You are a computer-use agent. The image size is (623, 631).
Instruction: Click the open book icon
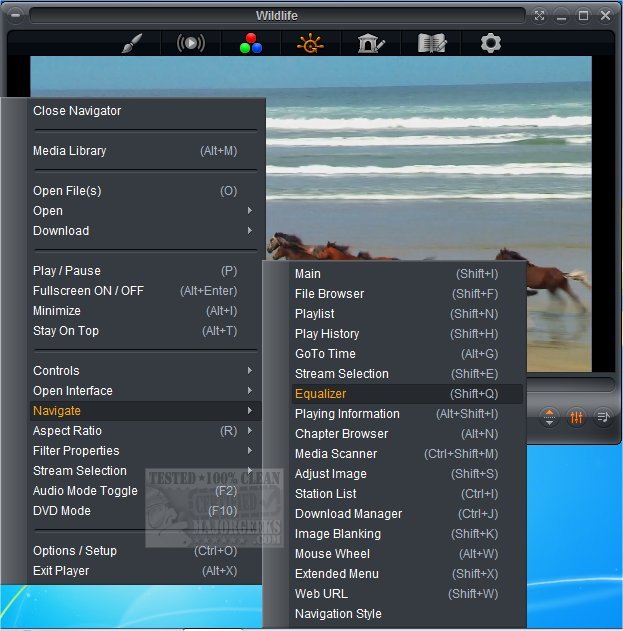(x=432, y=43)
